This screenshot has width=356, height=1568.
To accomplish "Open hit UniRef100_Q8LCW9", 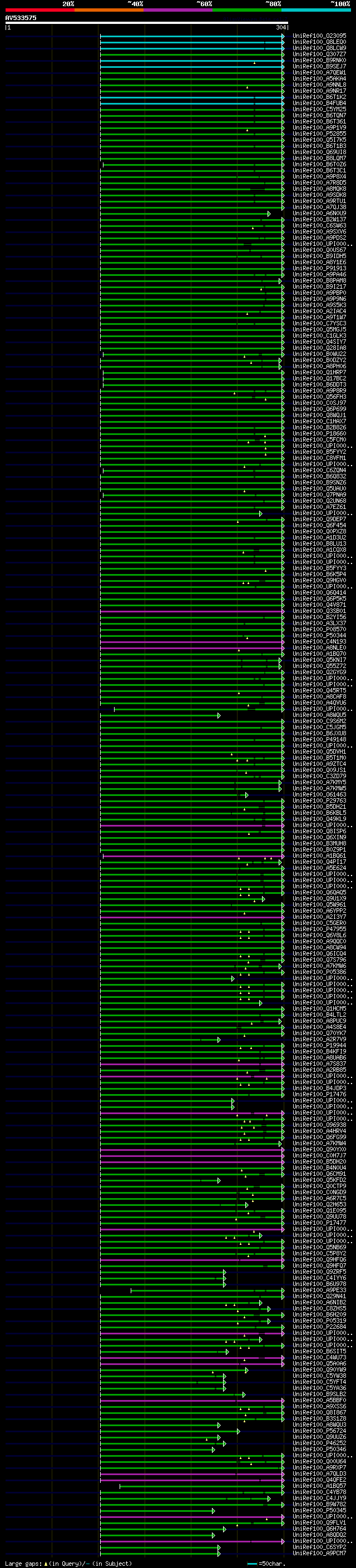I will pyautogui.click(x=319, y=49).
